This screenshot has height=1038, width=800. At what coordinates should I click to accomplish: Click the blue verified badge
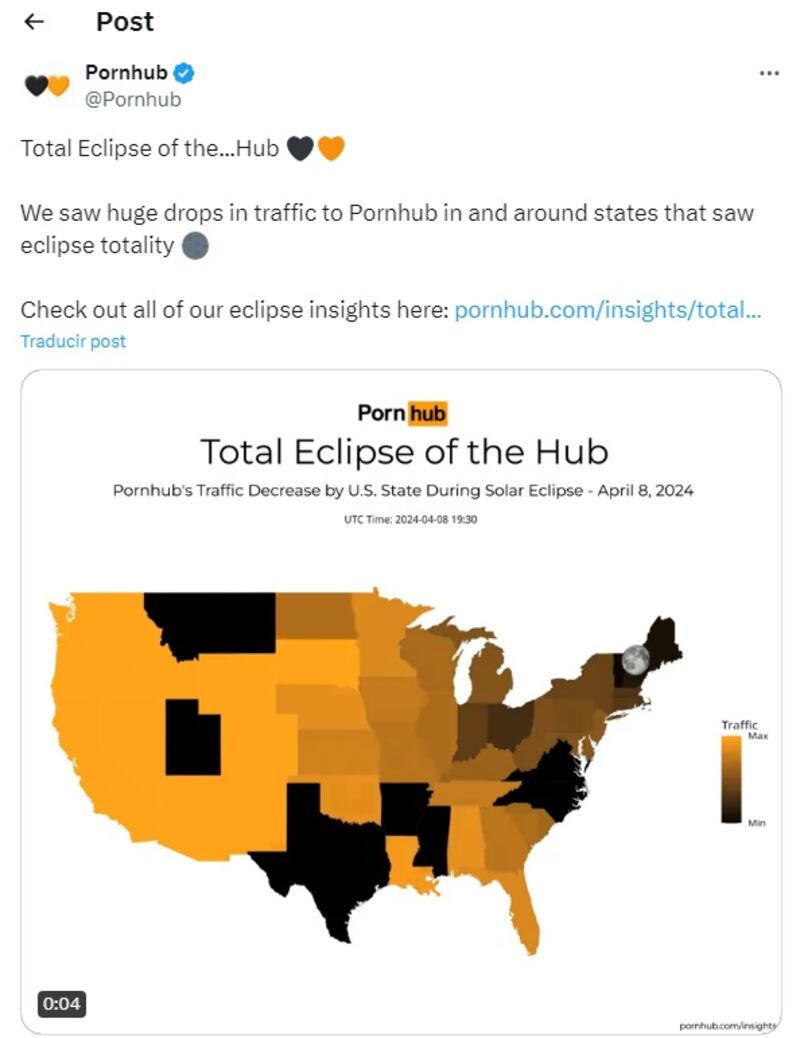tap(184, 72)
